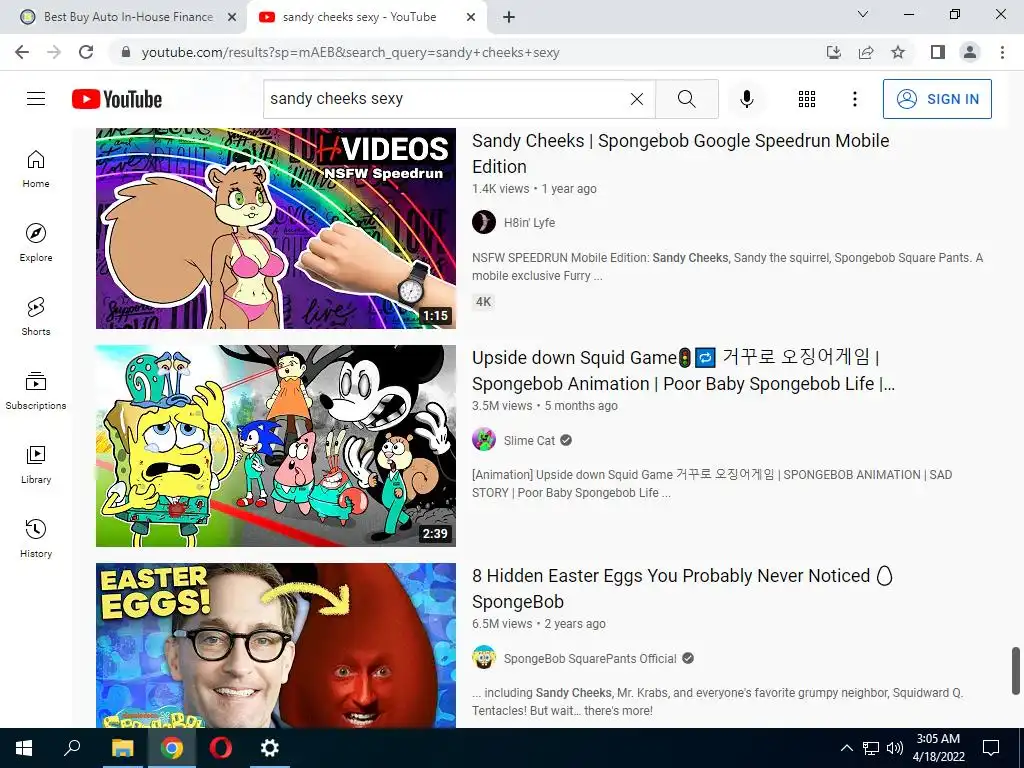This screenshot has height=768, width=1024.
Task: Click the '3.5M views' text
Action: point(502,406)
